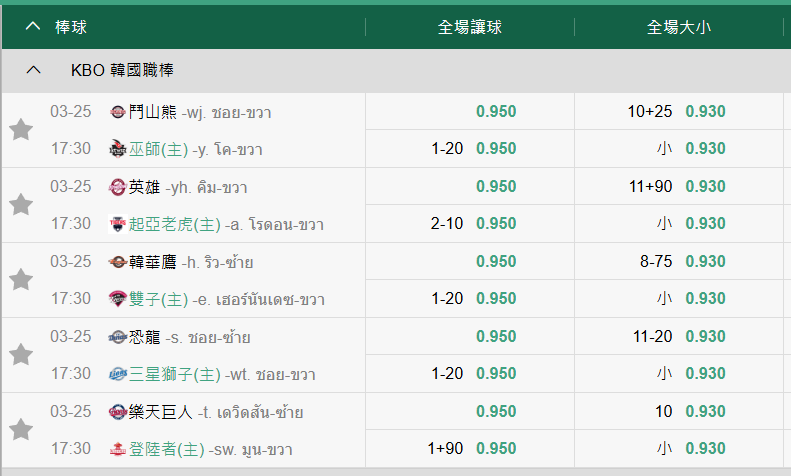Favorite the 鬥山熊 vs 巫師 match star
Viewport: 791px width, 476px height.
21,130
